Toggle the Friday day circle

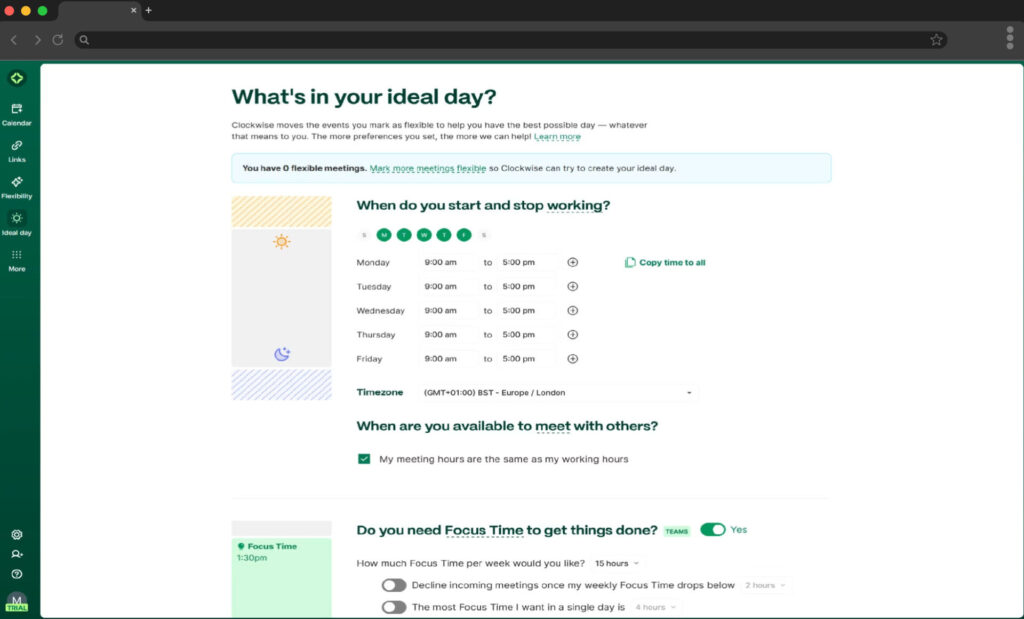464,235
